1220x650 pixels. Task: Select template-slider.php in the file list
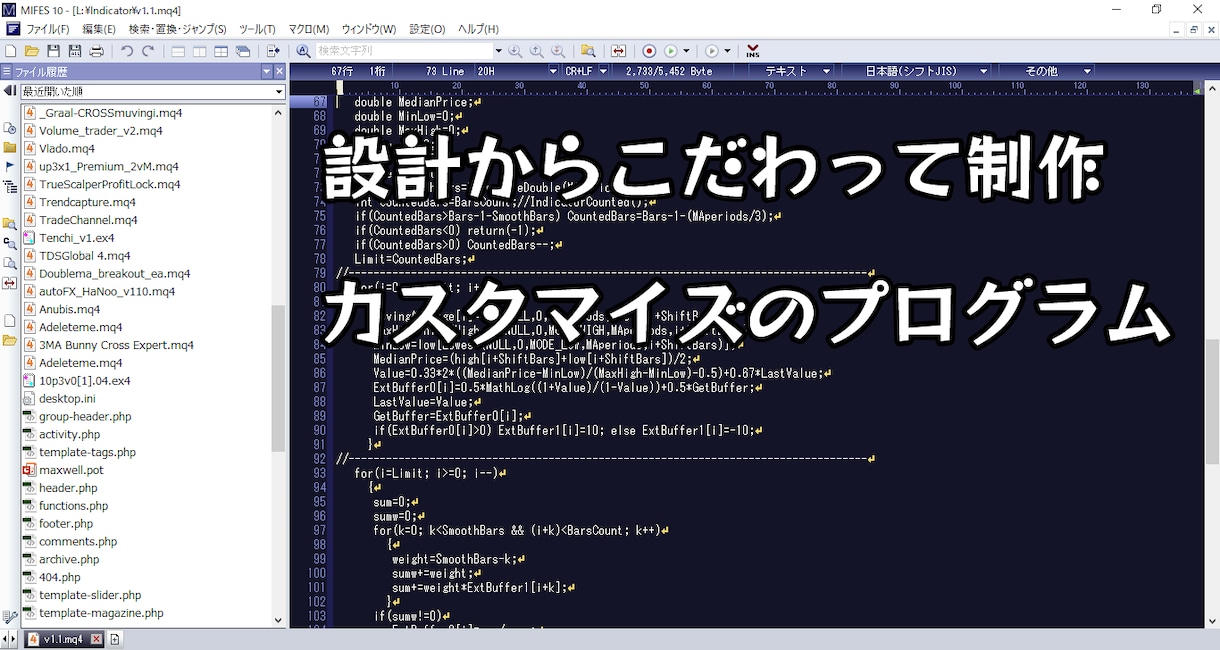90,595
